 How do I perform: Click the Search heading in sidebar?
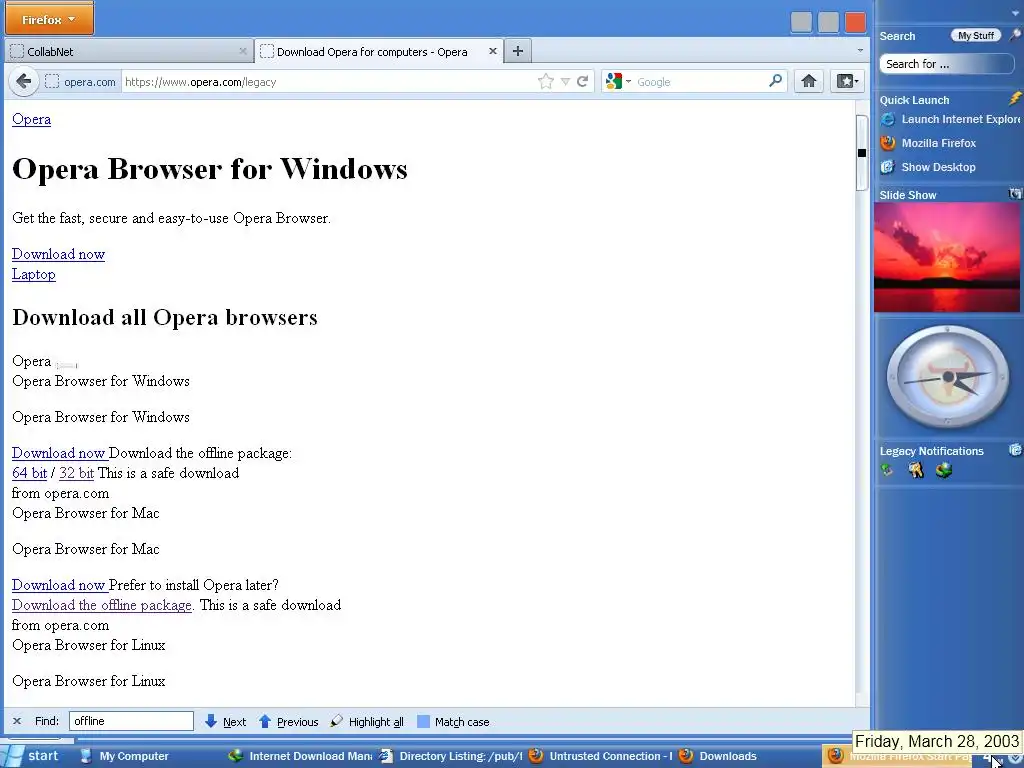tap(897, 36)
